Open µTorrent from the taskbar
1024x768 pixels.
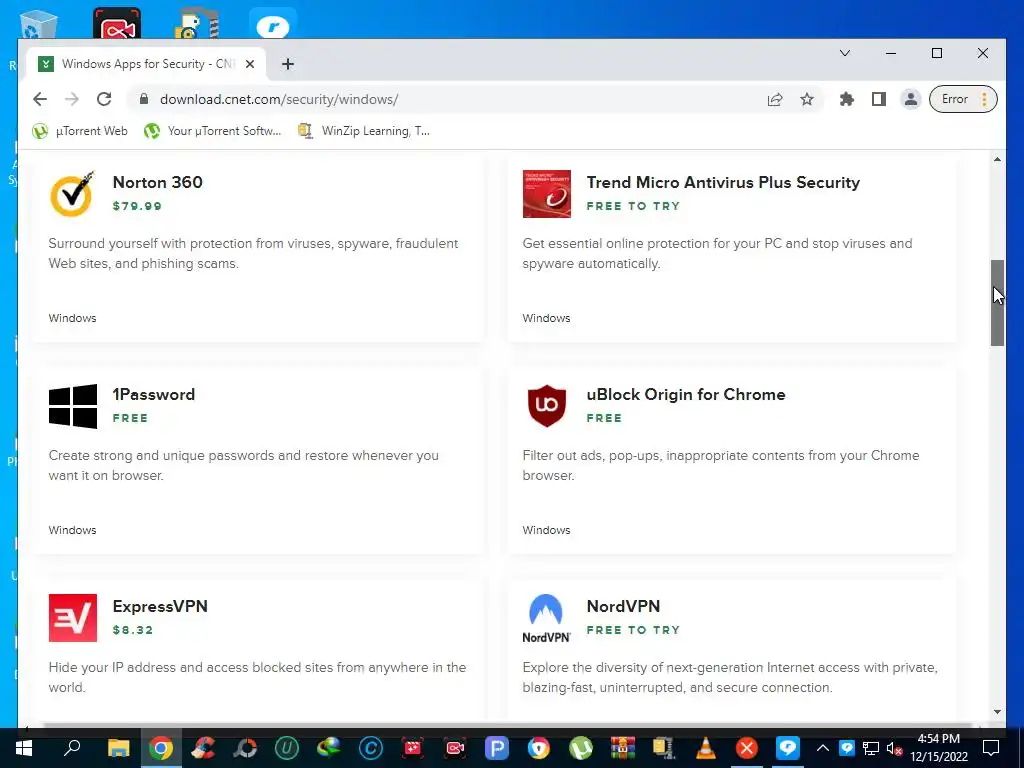(x=580, y=748)
